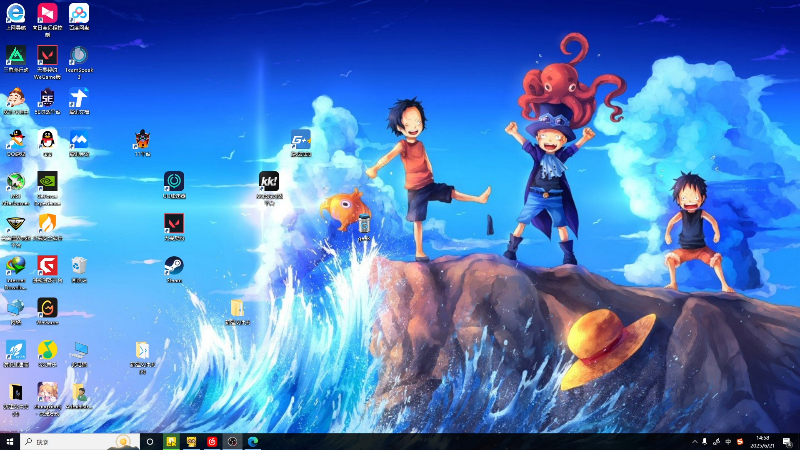
Task: Expand the hidden system tray icons chevron
Action: pos(694,442)
